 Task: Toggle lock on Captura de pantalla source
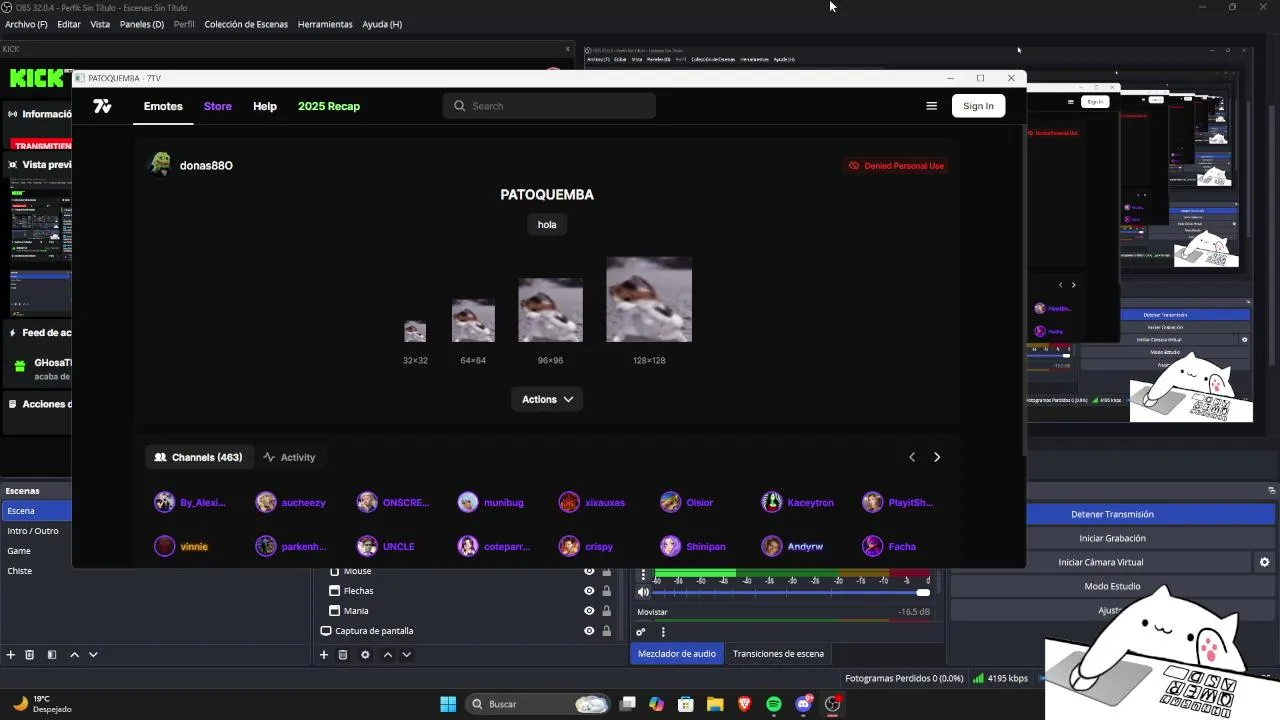(x=606, y=631)
